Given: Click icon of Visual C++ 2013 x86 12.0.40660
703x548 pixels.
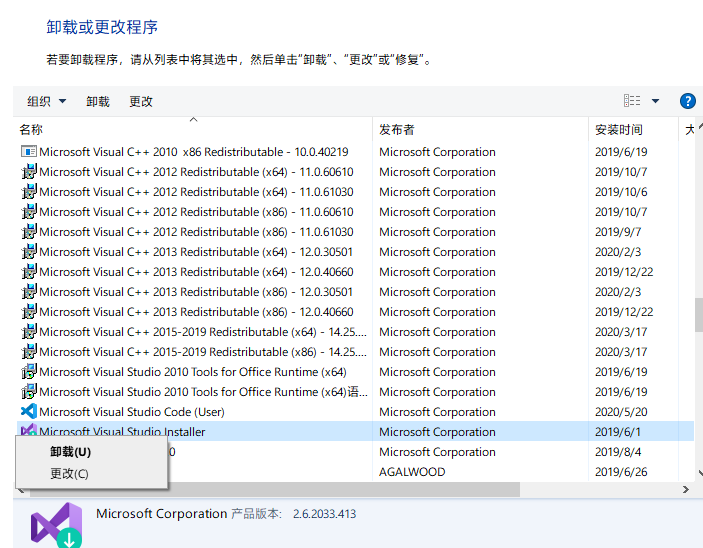Looking at the screenshot, I should tap(29, 312).
